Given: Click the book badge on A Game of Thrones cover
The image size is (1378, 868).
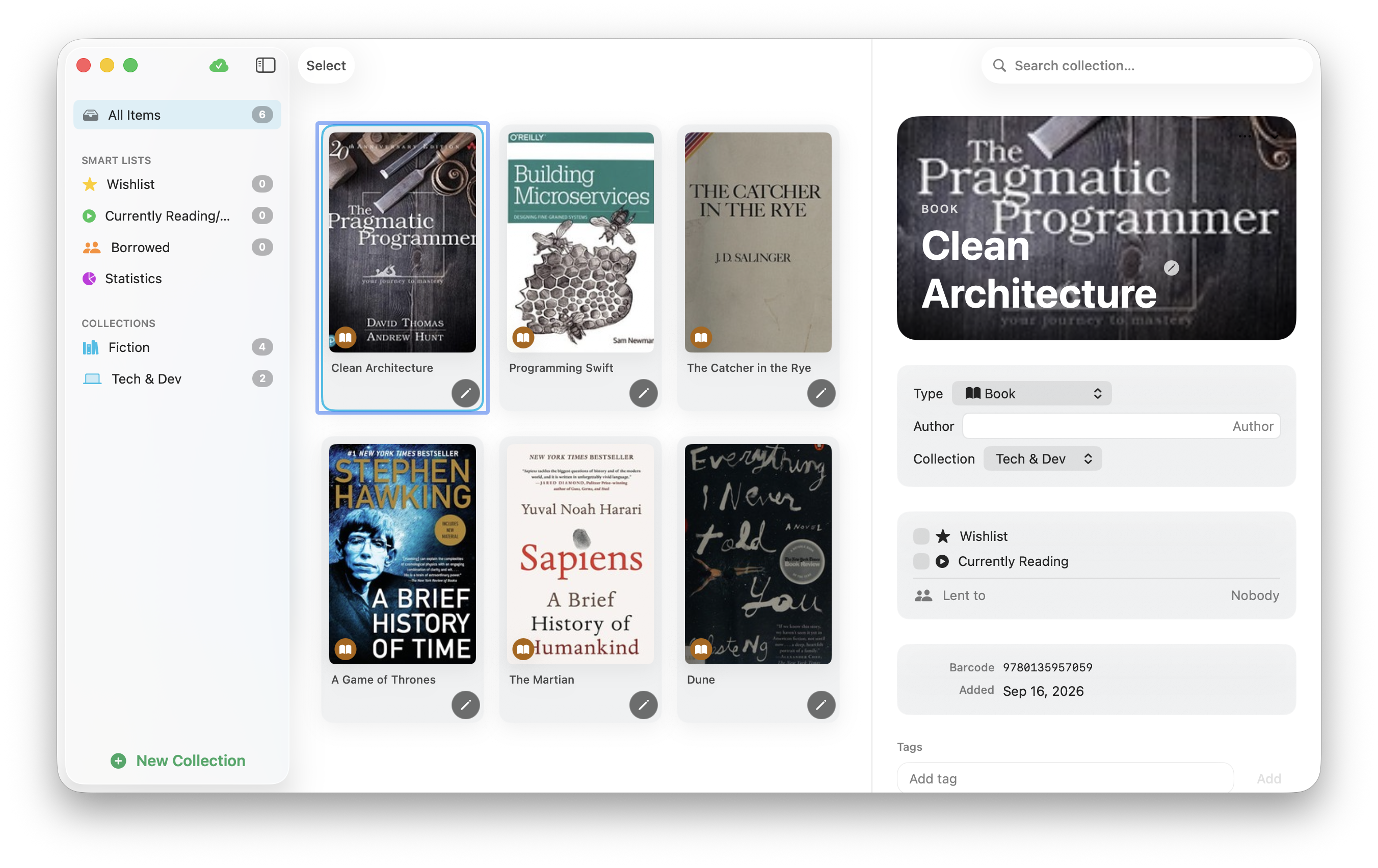Looking at the screenshot, I should [345, 649].
